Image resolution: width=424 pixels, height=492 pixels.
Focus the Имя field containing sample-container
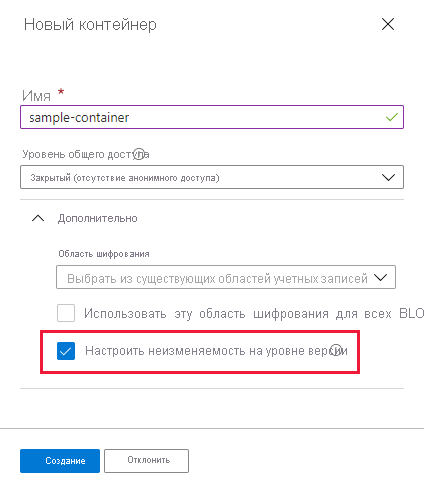tap(212, 117)
